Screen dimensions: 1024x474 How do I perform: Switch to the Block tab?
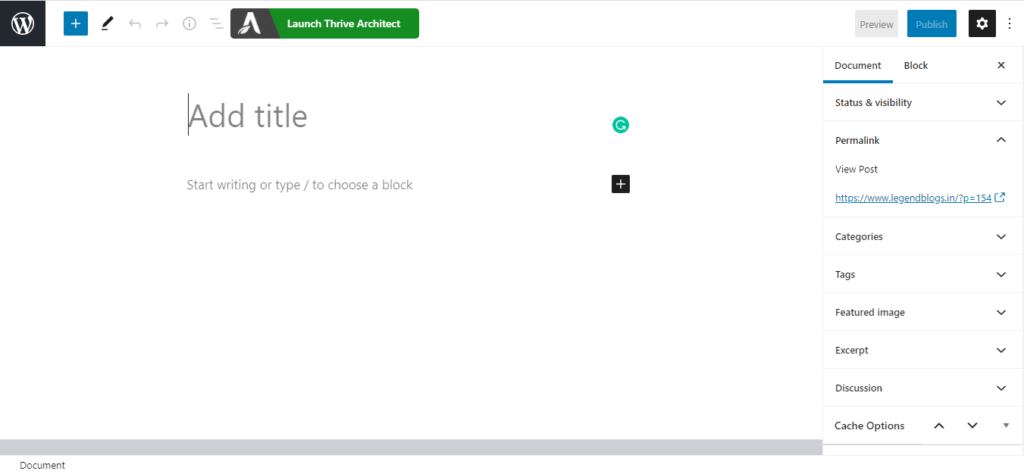(x=916, y=65)
